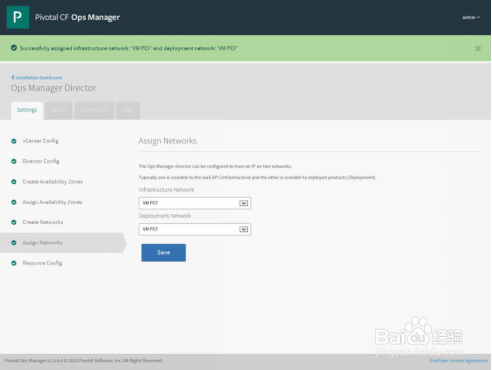Click checkmark icon beside Director Config
492x370 pixels.
(14, 161)
